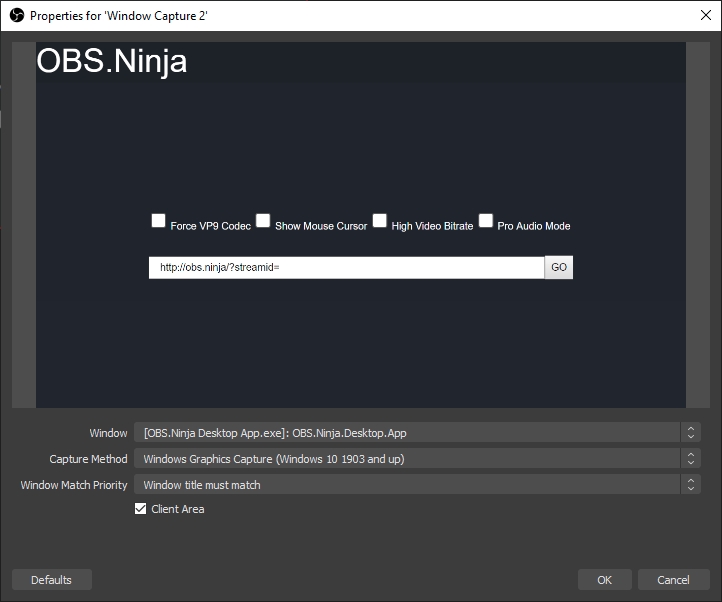Click the dialog title 'Properties for Window Capture 2'
The height and width of the screenshot is (602, 722).
pos(118,15)
